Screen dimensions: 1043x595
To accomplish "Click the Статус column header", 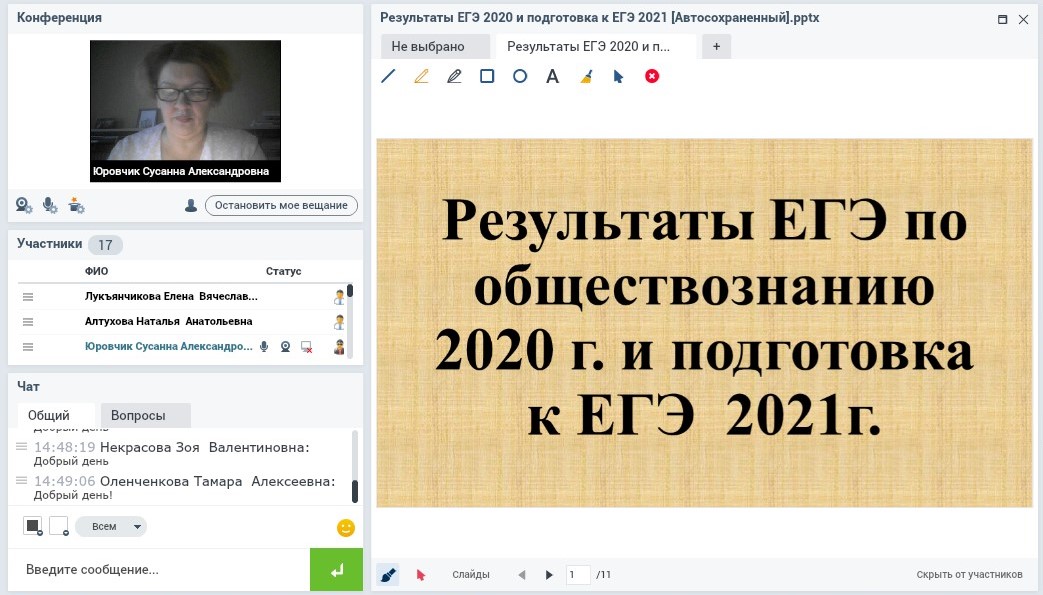I will pos(283,271).
